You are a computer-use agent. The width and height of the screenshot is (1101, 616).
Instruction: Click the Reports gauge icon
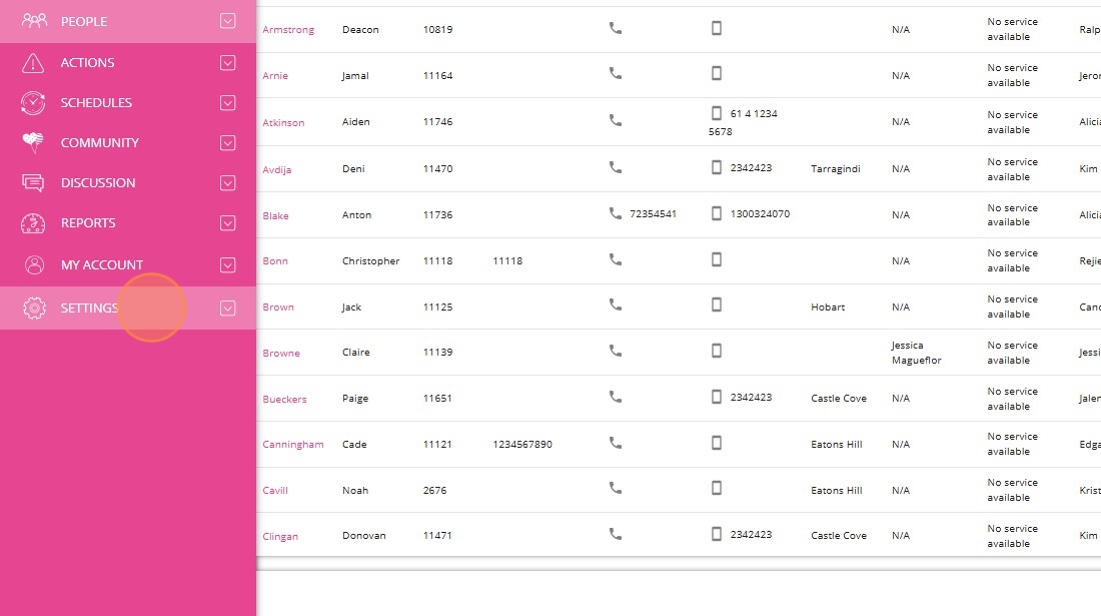pyautogui.click(x=33, y=223)
